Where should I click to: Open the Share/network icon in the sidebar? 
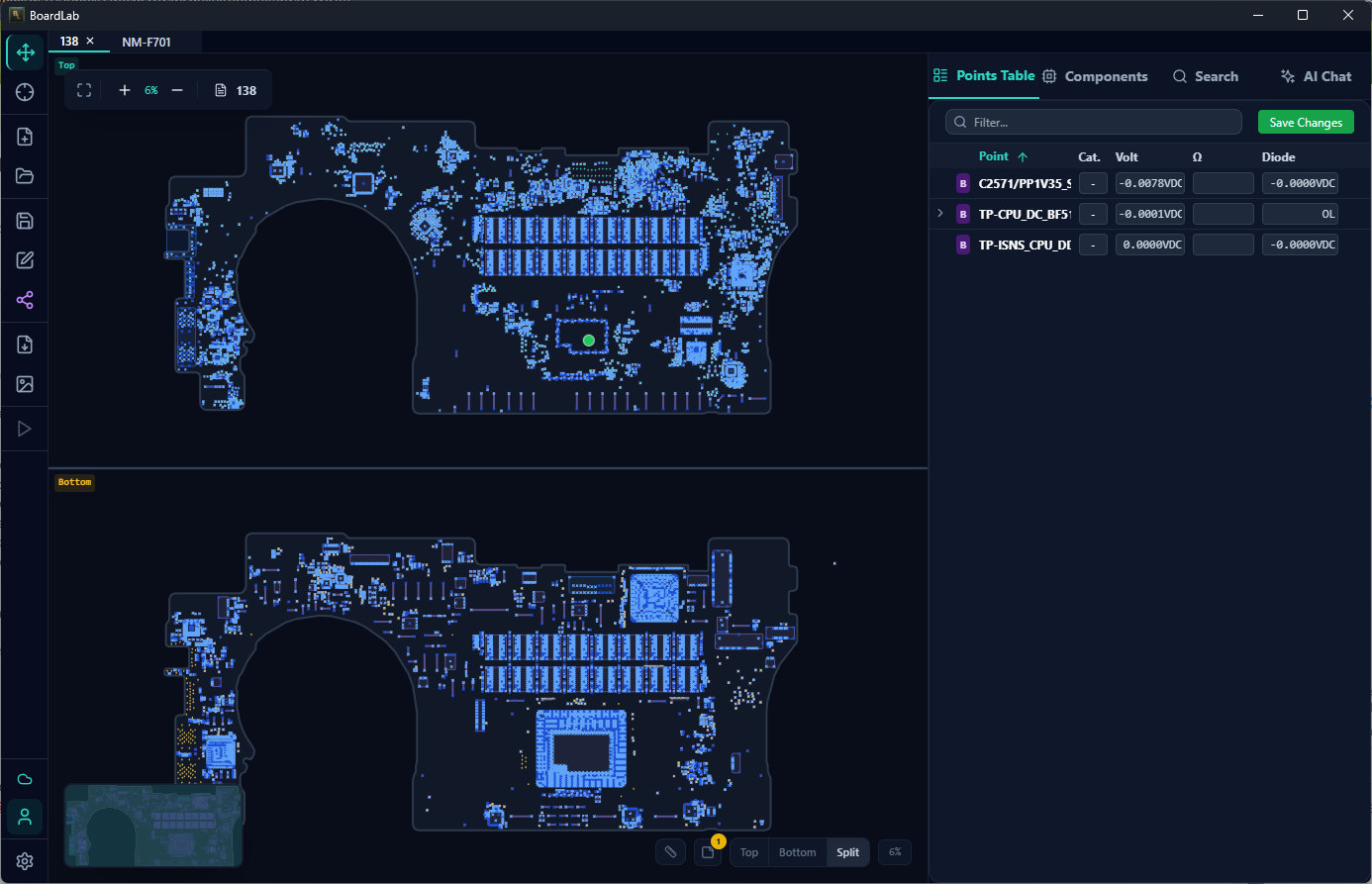[x=25, y=299]
